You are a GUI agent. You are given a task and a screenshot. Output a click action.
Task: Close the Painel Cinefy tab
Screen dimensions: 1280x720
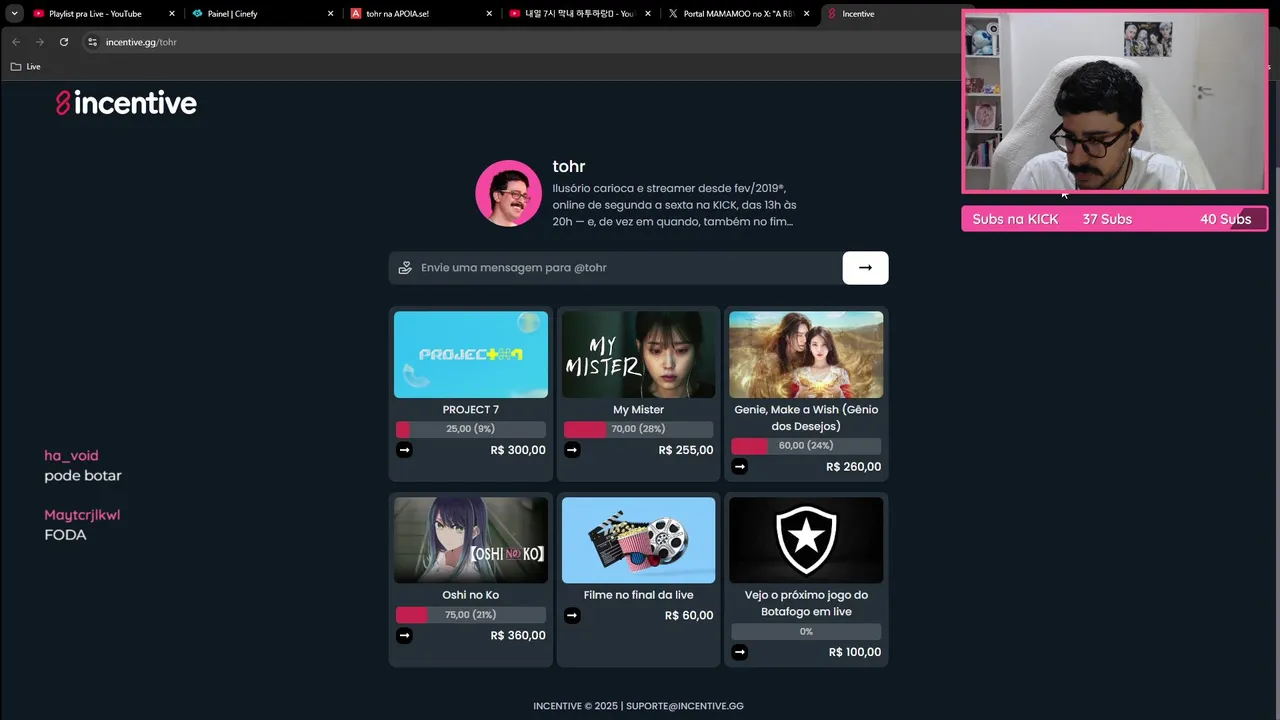[331, 14]
